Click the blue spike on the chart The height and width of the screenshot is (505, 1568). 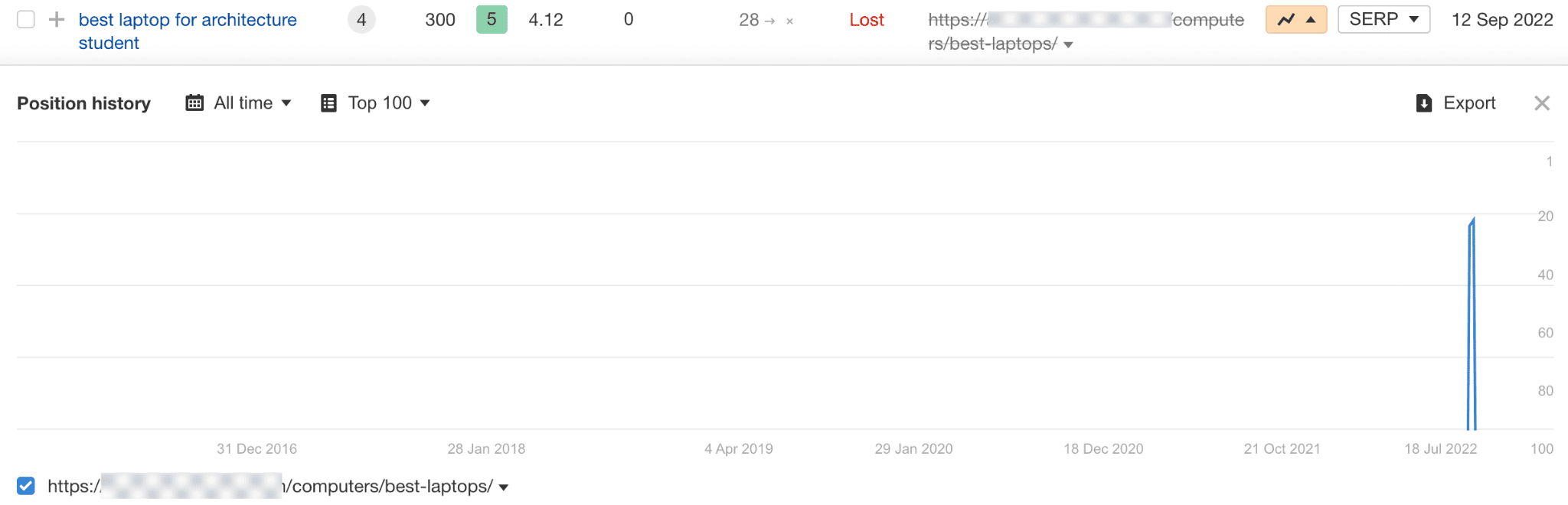pos(1472,321)
